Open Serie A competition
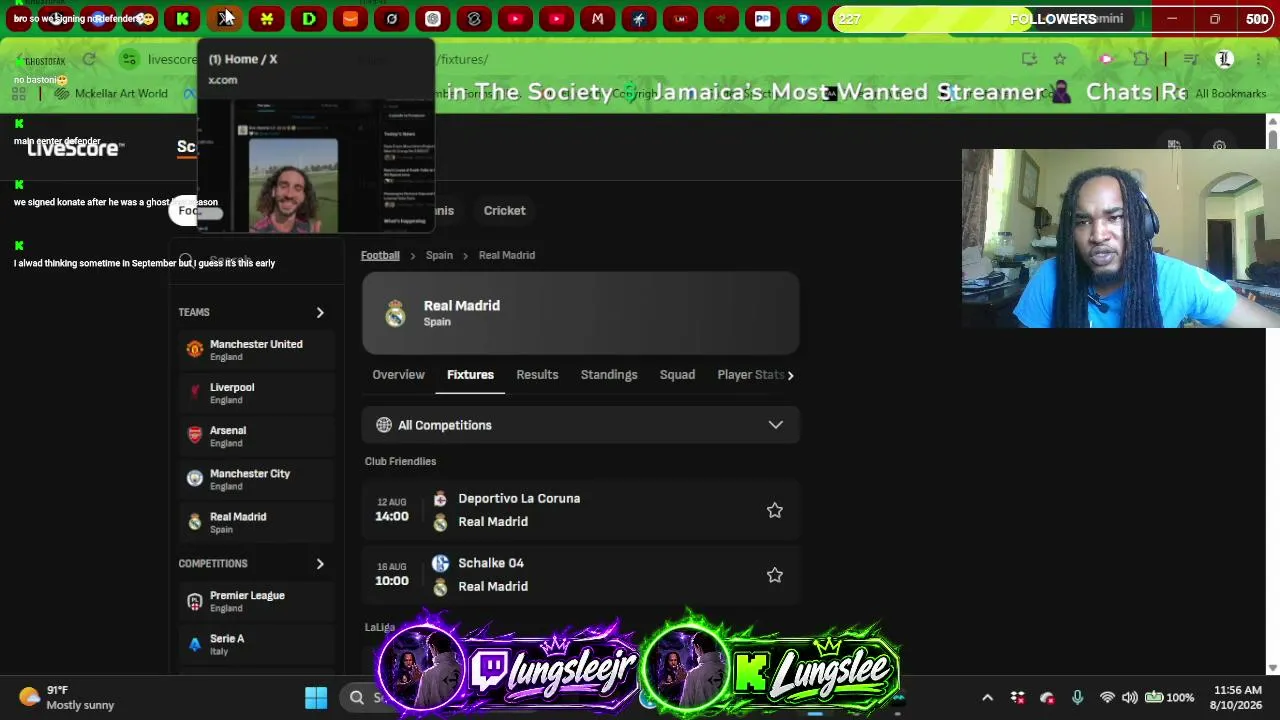The height and width of the screenshot is (720, 1280). [255, 644]
